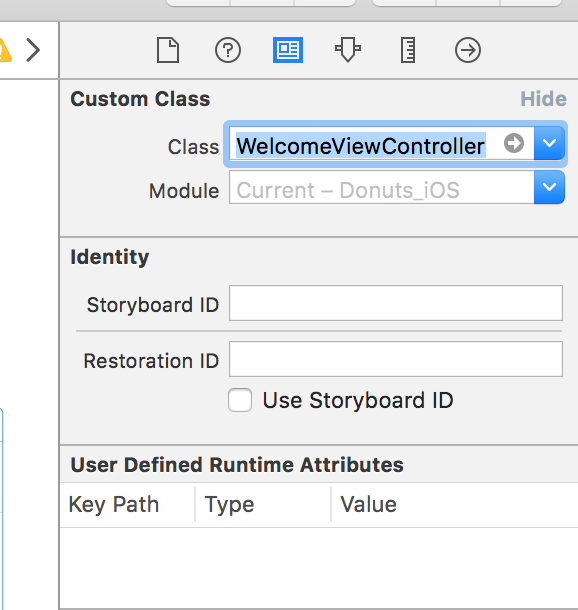Toggle the Use Storyboard ID checkbox
This screenshot has height=610, width=578.
point(240,400)
